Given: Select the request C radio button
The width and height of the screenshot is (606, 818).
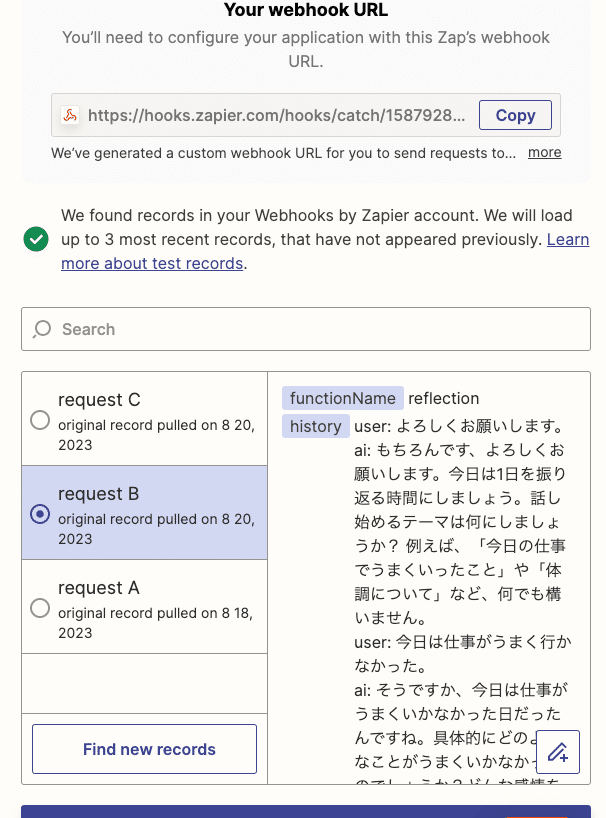Looking at the screenshot, I should point(40,420).
